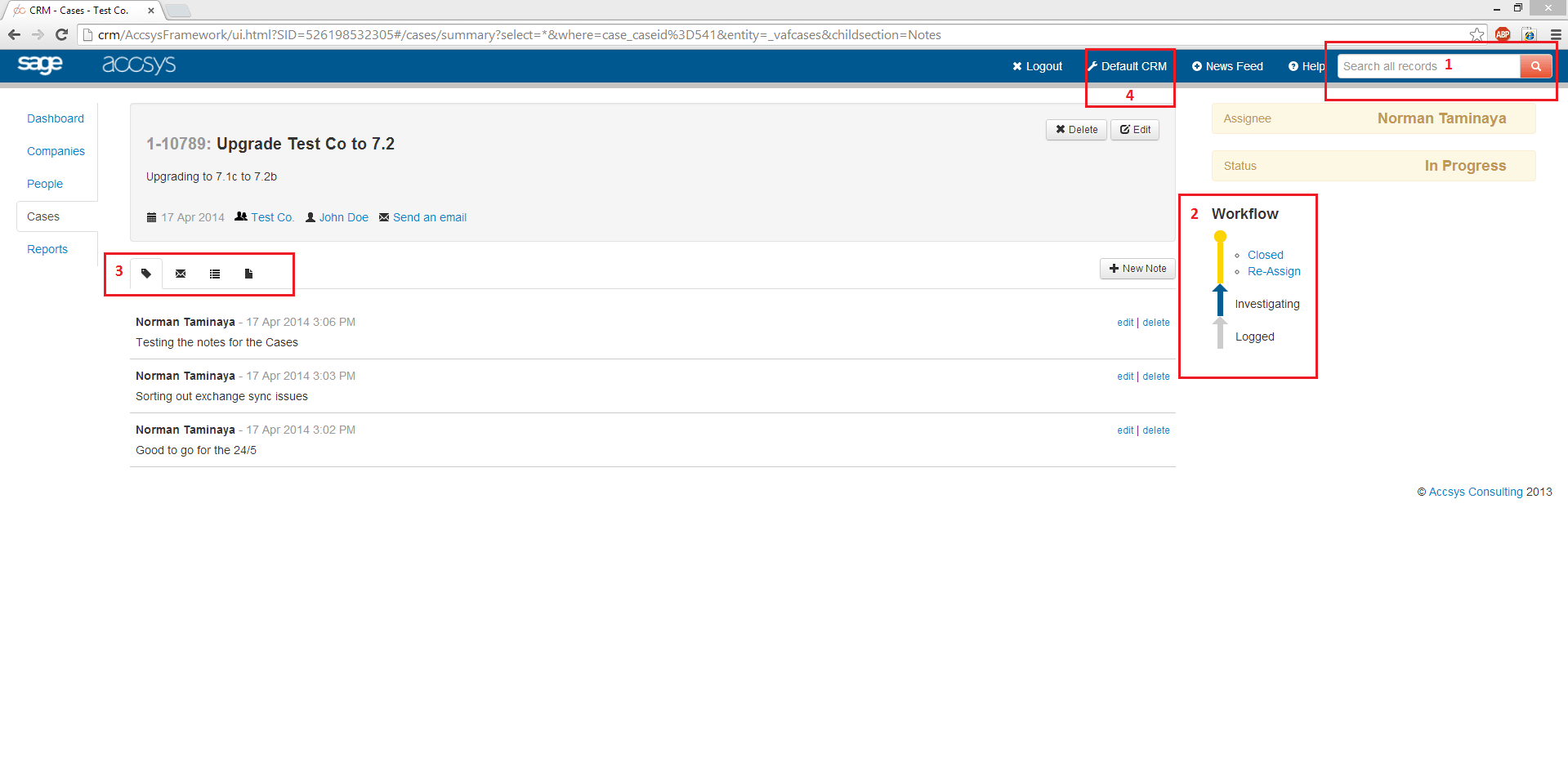The image size is (1568, 780).
Task: Edit the 'Testing the notes' note
Action: [x=1125, y=323]
